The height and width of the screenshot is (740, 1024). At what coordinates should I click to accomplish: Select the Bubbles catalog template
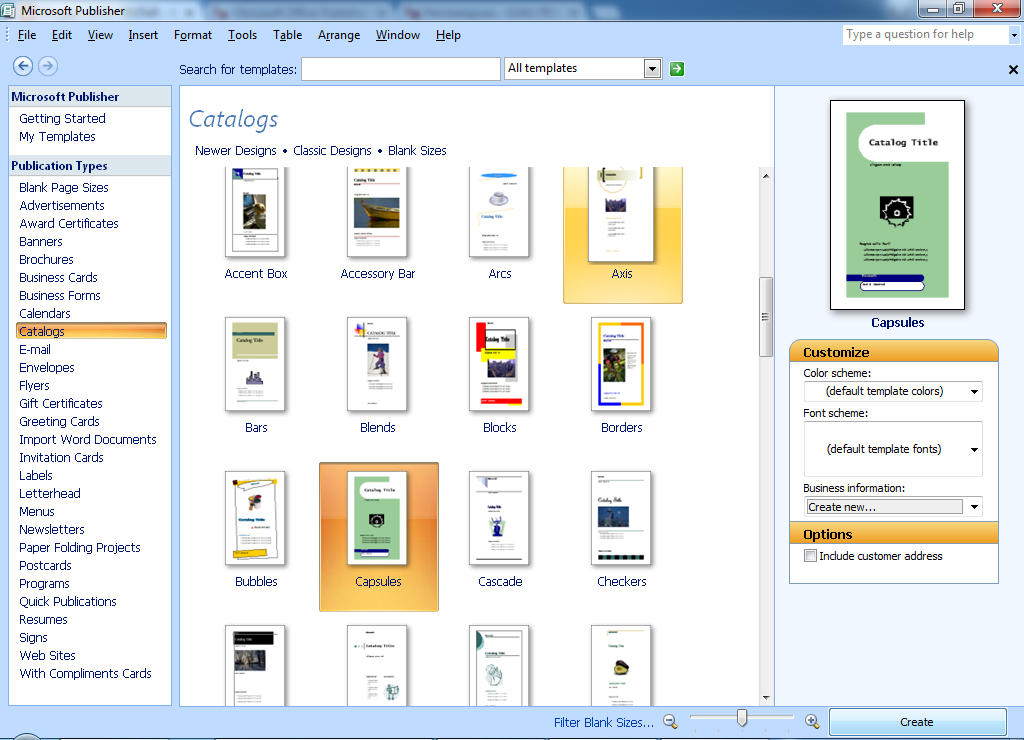tap(255, 530)
